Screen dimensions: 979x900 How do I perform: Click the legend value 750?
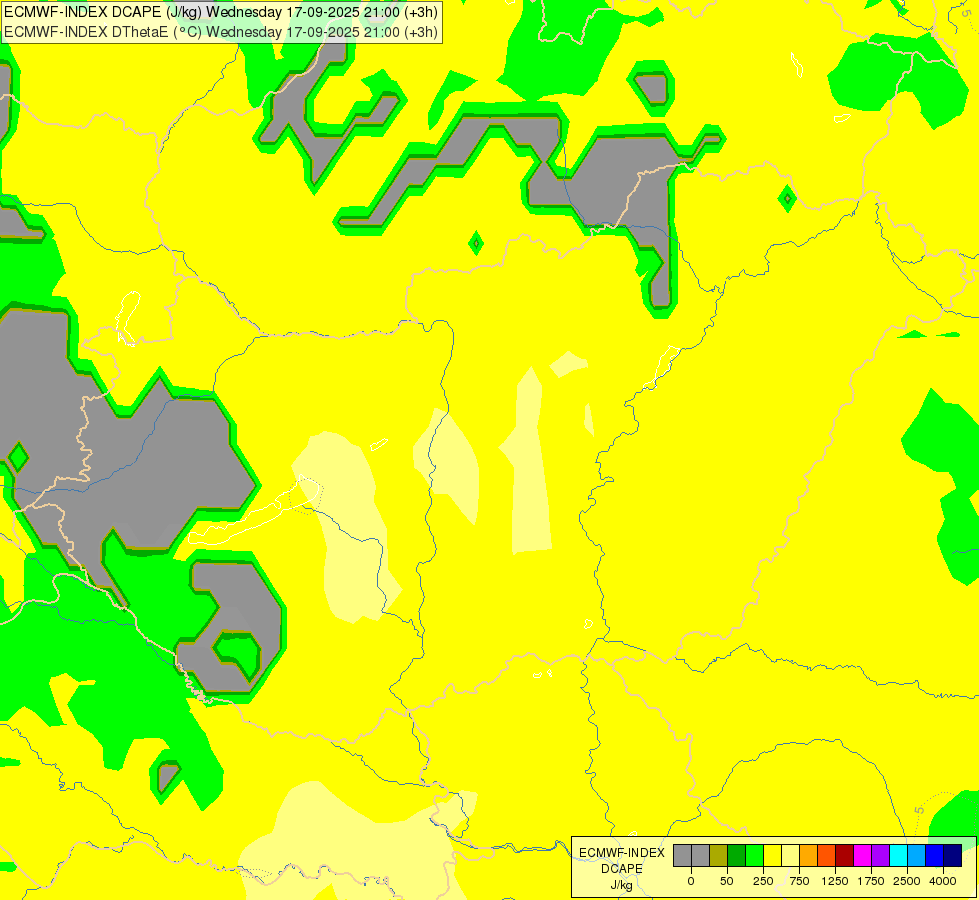(799, 881)
